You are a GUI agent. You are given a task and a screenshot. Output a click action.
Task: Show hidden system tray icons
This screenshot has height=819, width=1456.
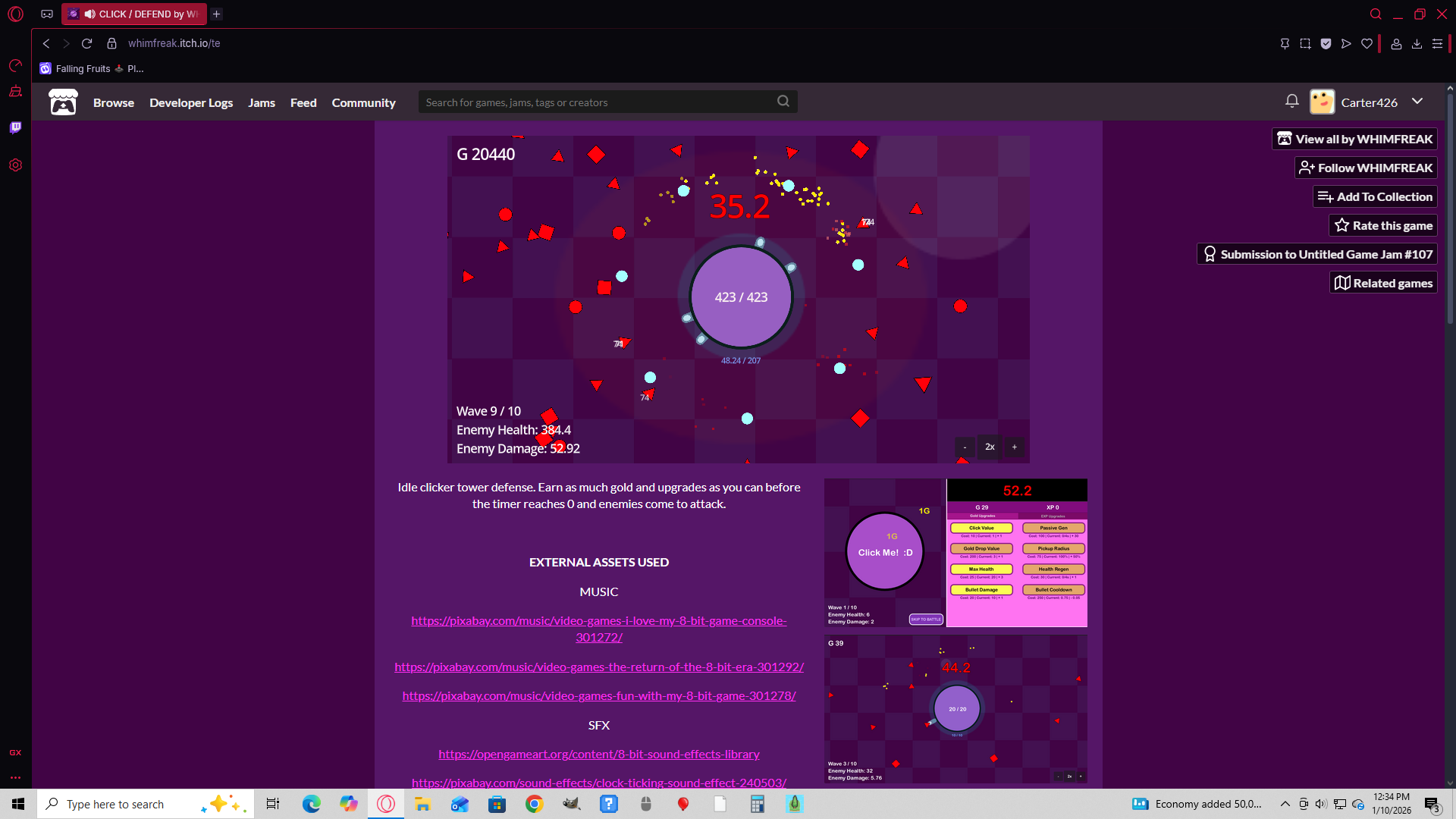point(1285,804)
